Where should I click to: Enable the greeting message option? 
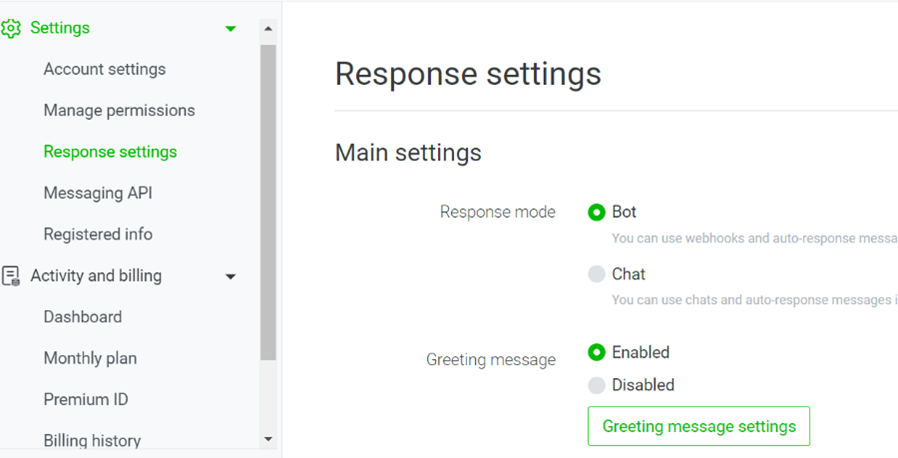(x=597, y=352)
